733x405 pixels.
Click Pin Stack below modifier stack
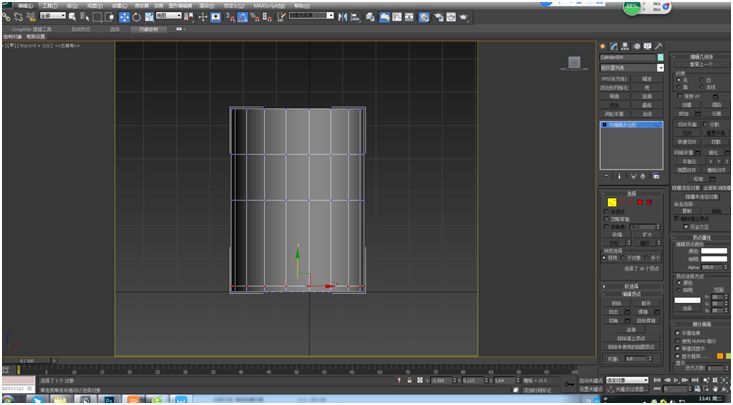(607, 176)
